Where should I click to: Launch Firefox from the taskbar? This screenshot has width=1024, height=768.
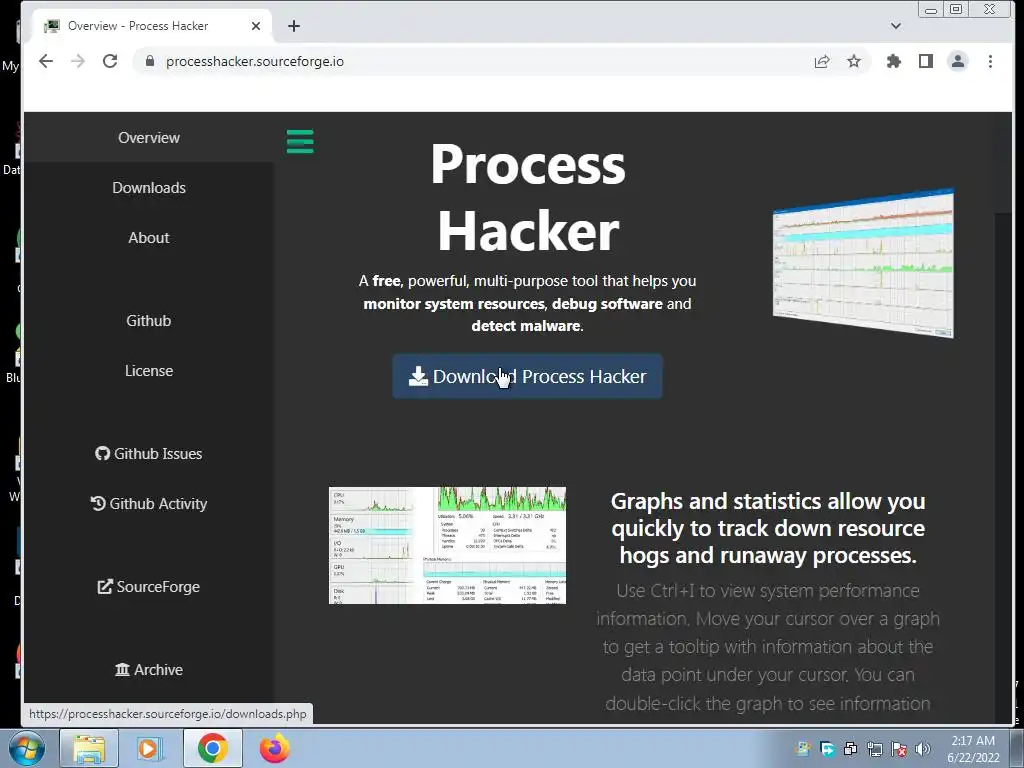(274, 748)
